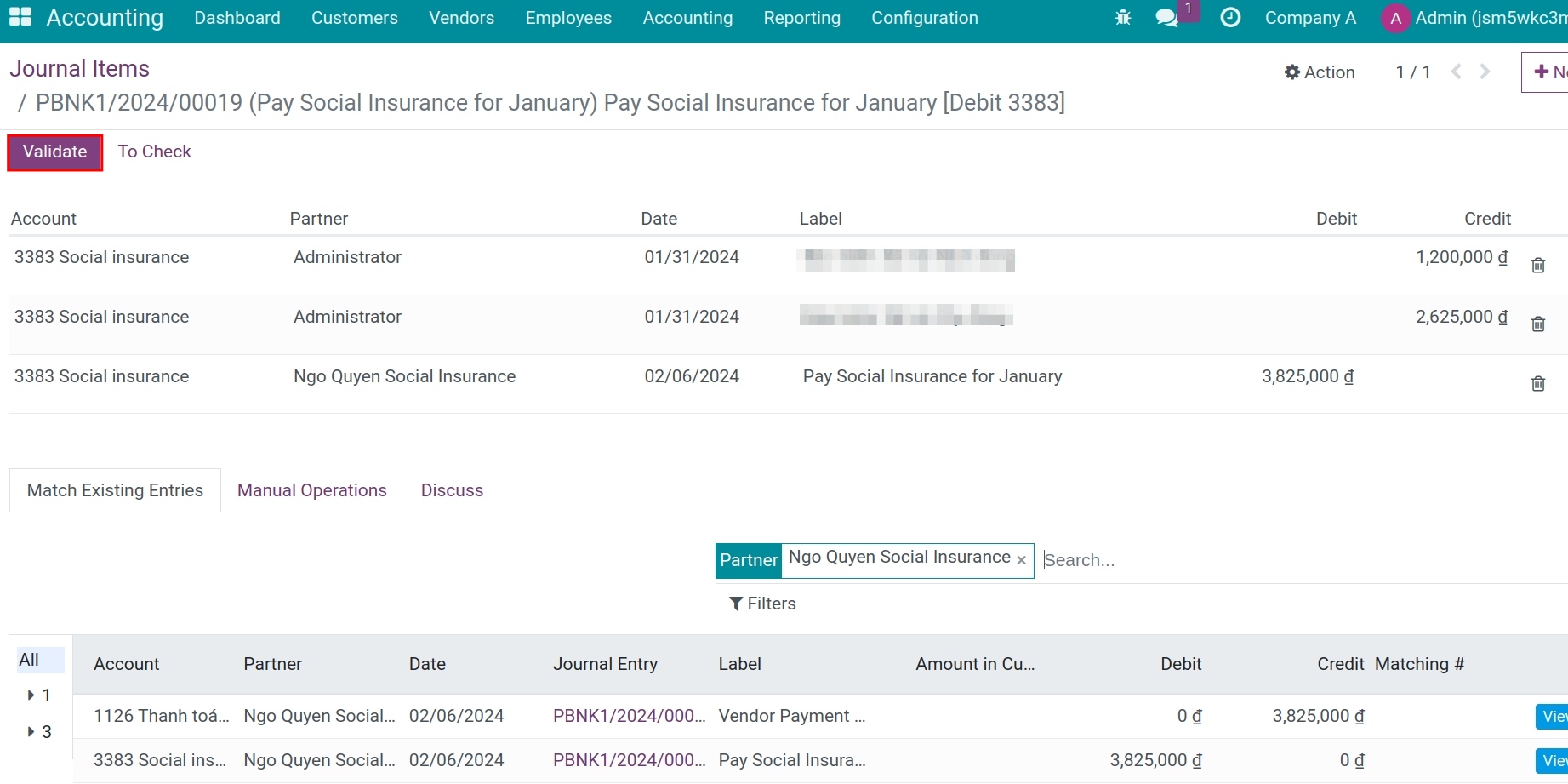Screen dimensions: 1568x784
Task: Open the Action gear menu
Action: point(1320,72)
